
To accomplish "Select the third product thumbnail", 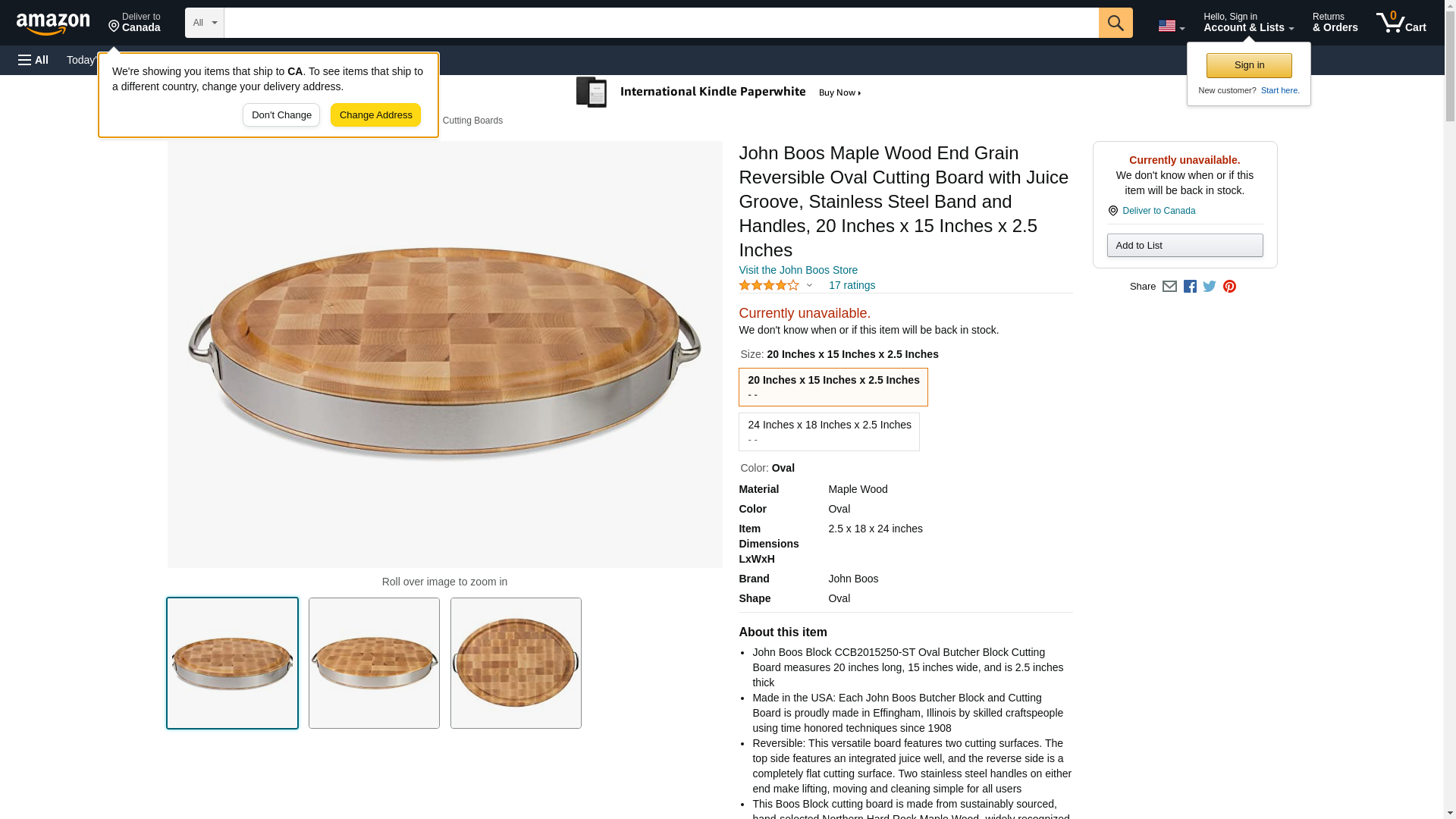I will click(x=516, y=663).
